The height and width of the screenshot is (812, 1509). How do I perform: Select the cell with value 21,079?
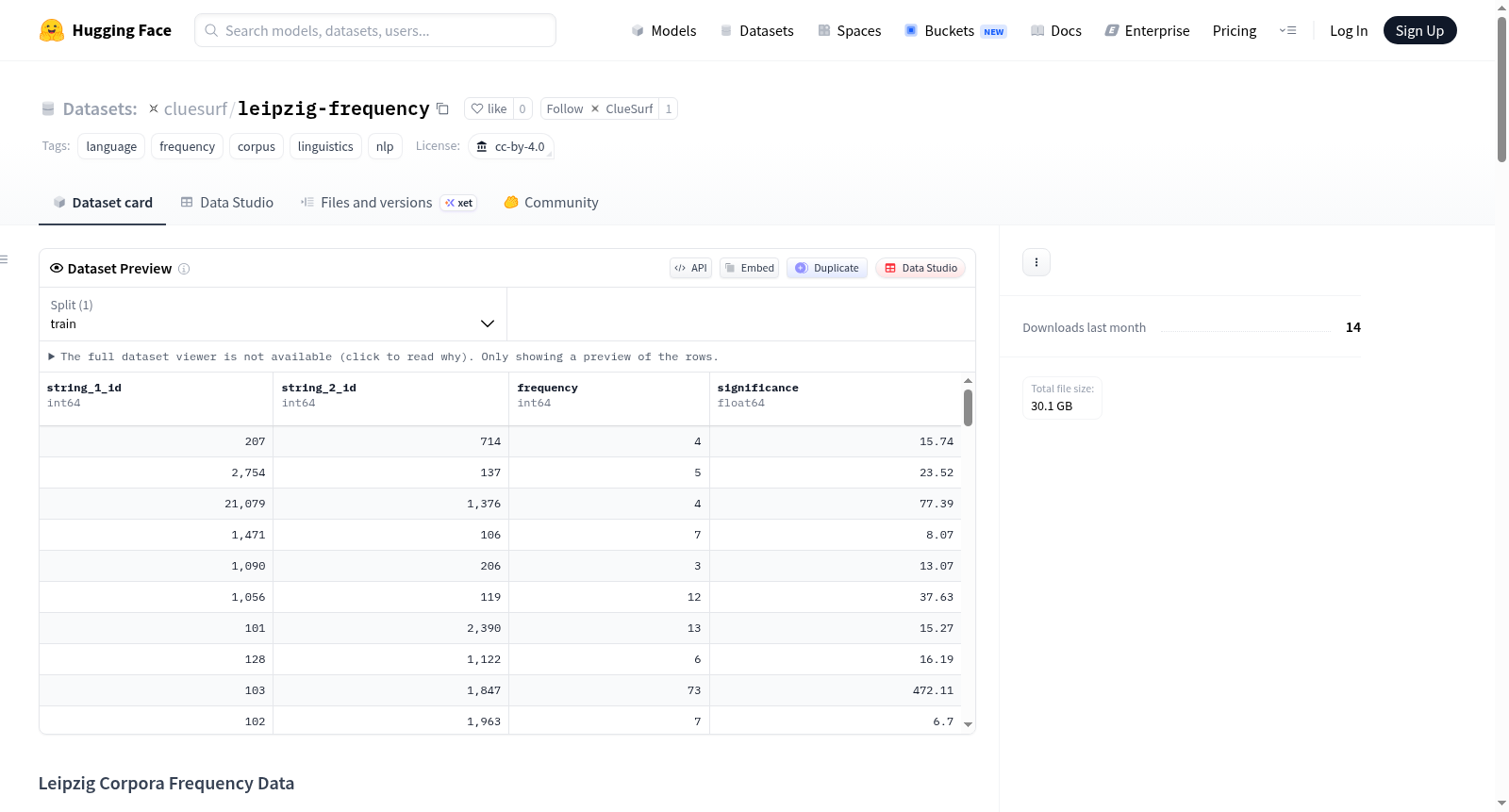pos(156,504)
